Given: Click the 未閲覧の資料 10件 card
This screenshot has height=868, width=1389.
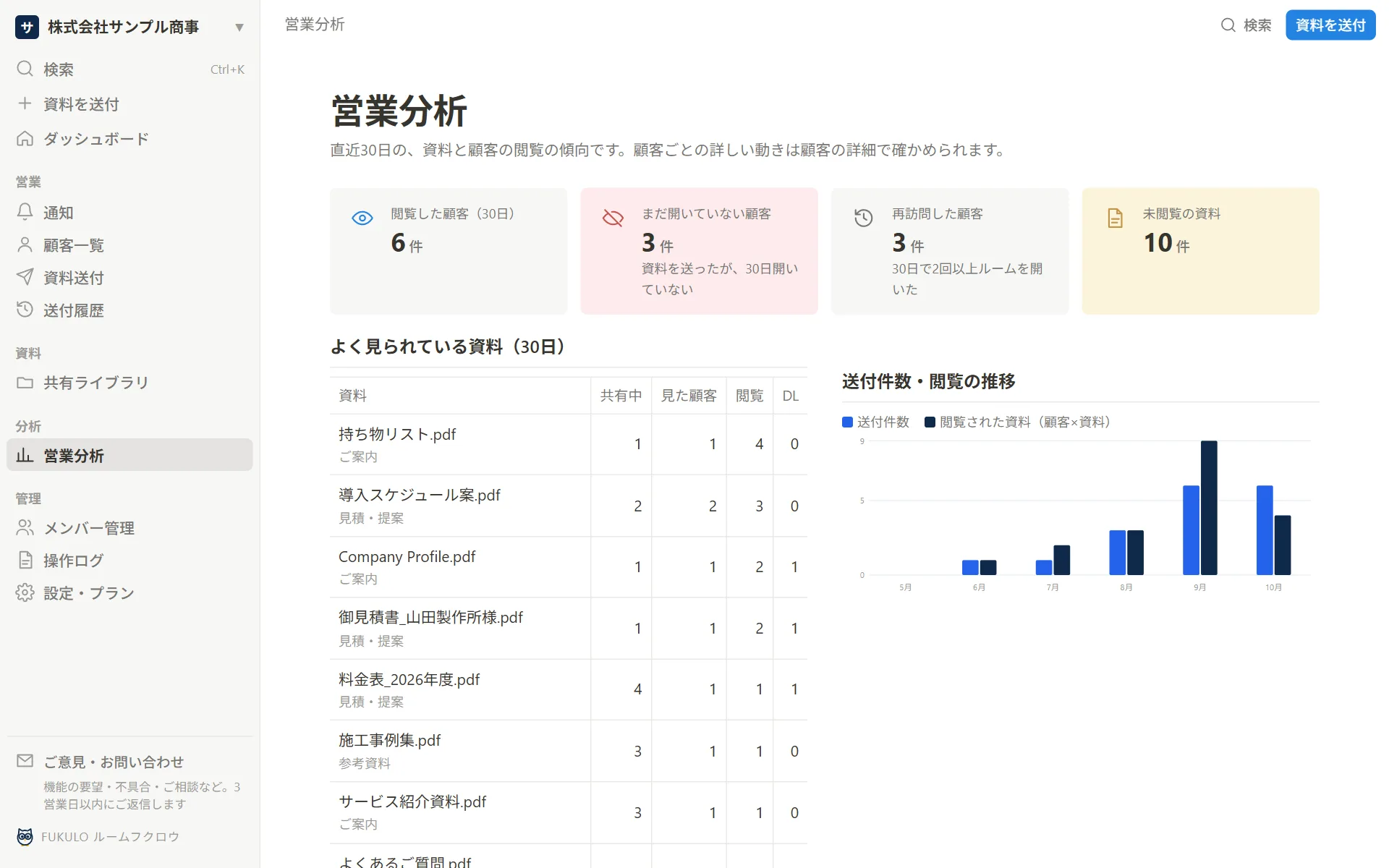Looking at the screenshot, I should coord(1200,251).
